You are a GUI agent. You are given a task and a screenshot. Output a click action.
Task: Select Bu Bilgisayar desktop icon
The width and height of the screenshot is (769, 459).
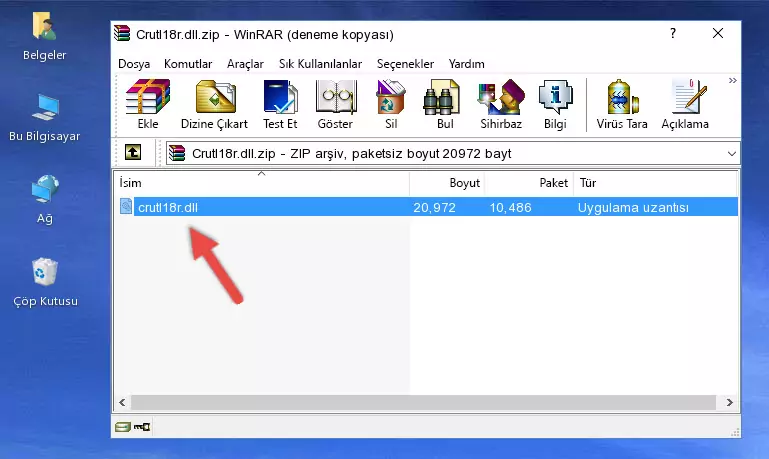[45, 117]
